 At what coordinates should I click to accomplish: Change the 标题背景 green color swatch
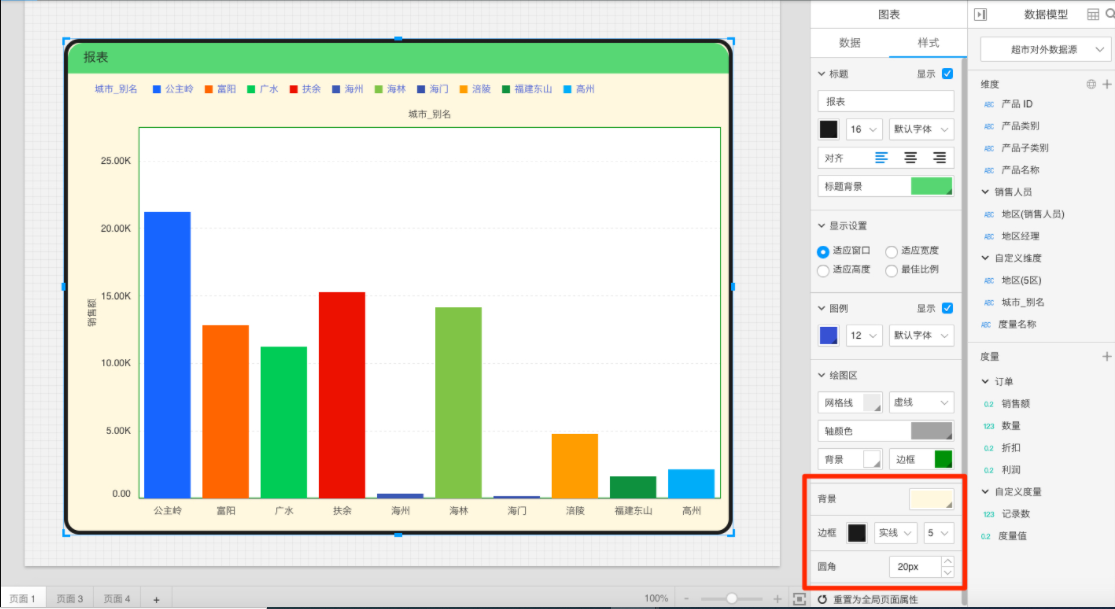[x=932, y=186]
